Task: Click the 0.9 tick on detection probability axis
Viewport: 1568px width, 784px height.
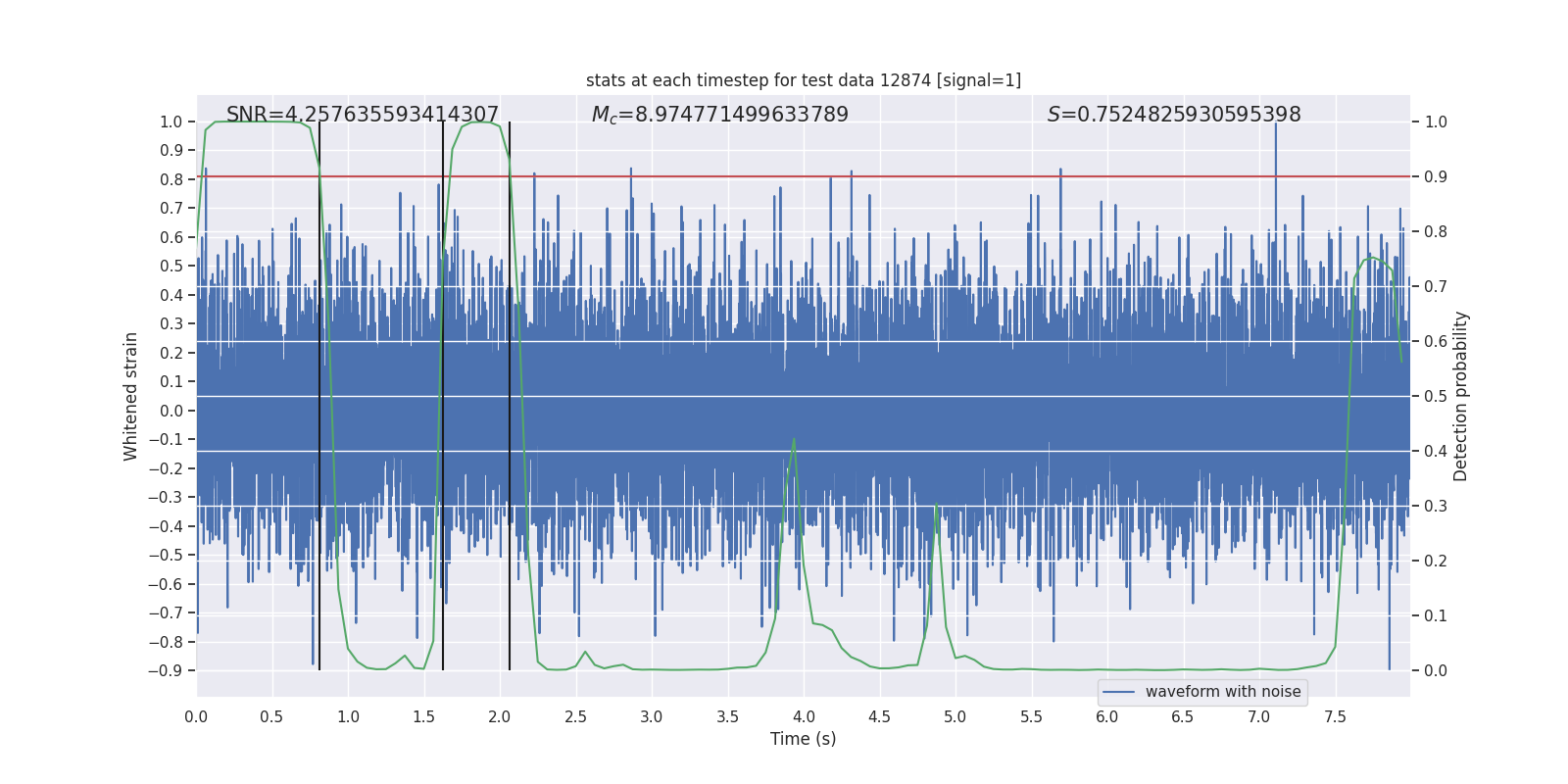Action: pos(1436,176)
